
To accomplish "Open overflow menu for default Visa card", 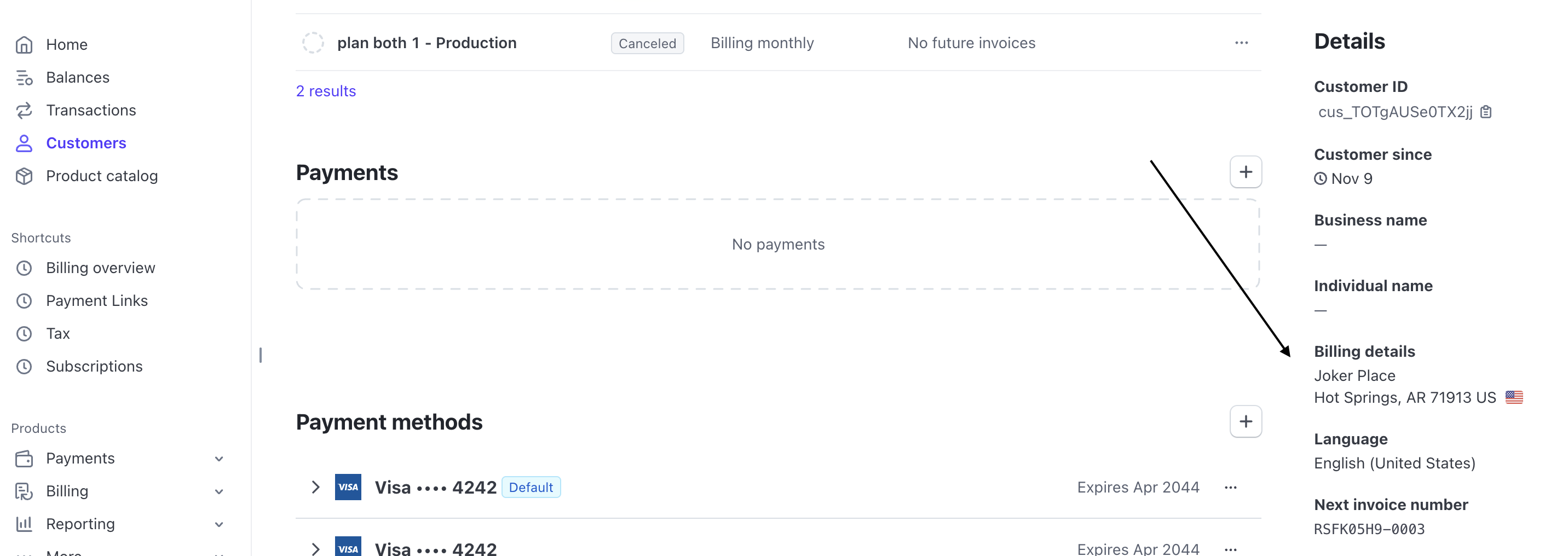I will tap(1231, 486).
